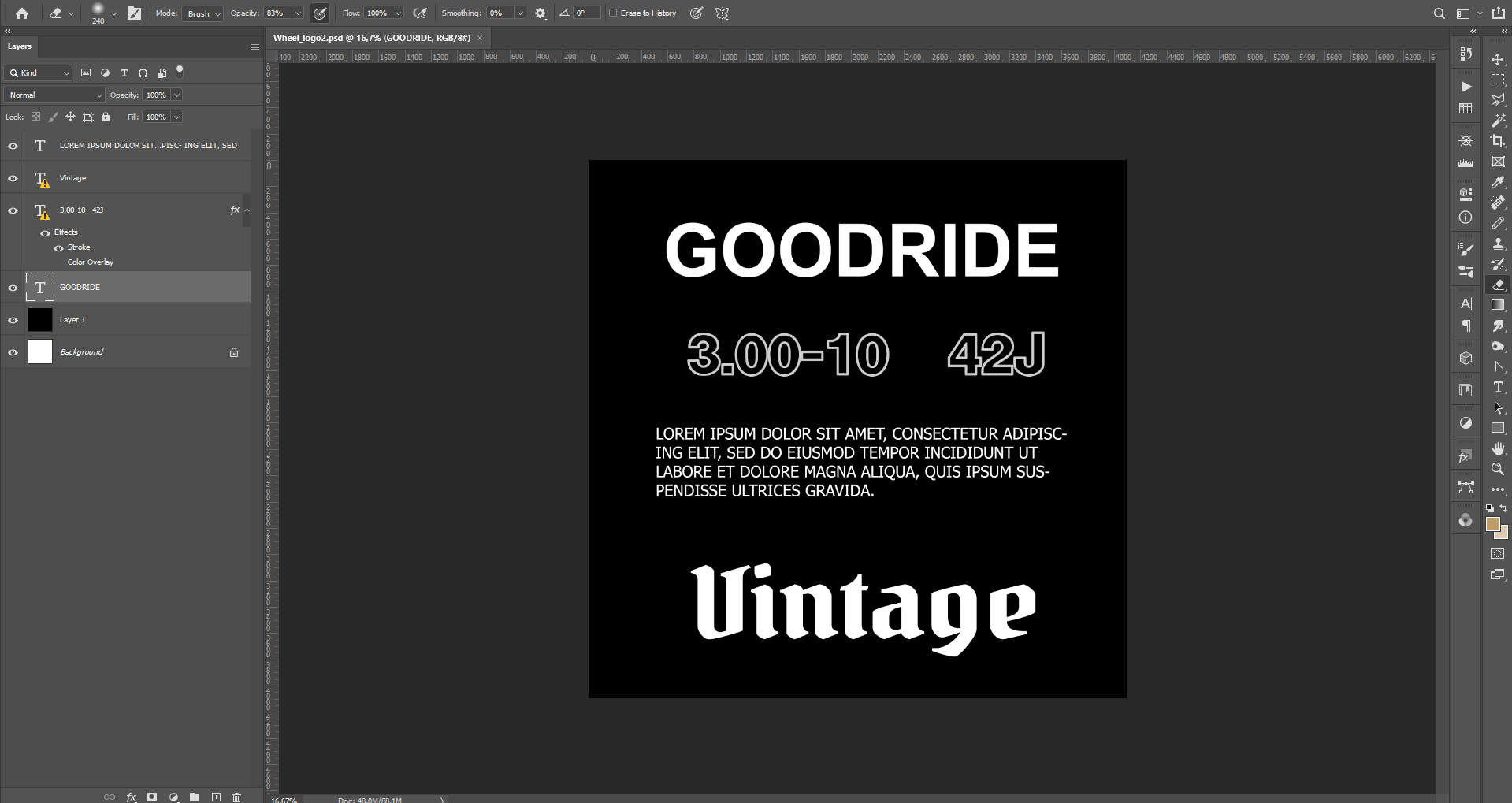Select the Wheel_logo2.psd document tab
Screen dimensions: 1512x803
372,38
